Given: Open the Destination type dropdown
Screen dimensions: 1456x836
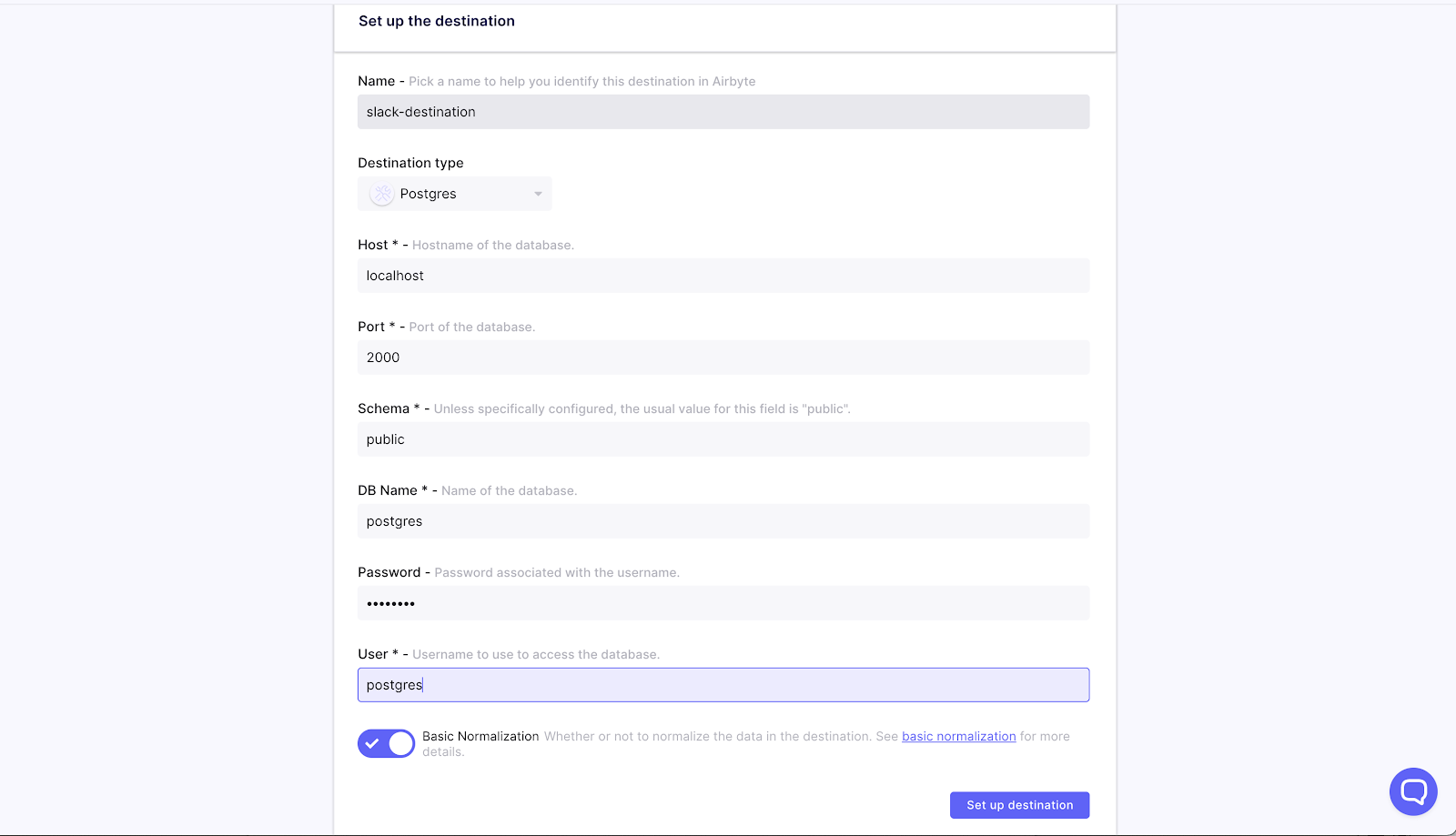Looking at the screenshot, I should [454, 193].
